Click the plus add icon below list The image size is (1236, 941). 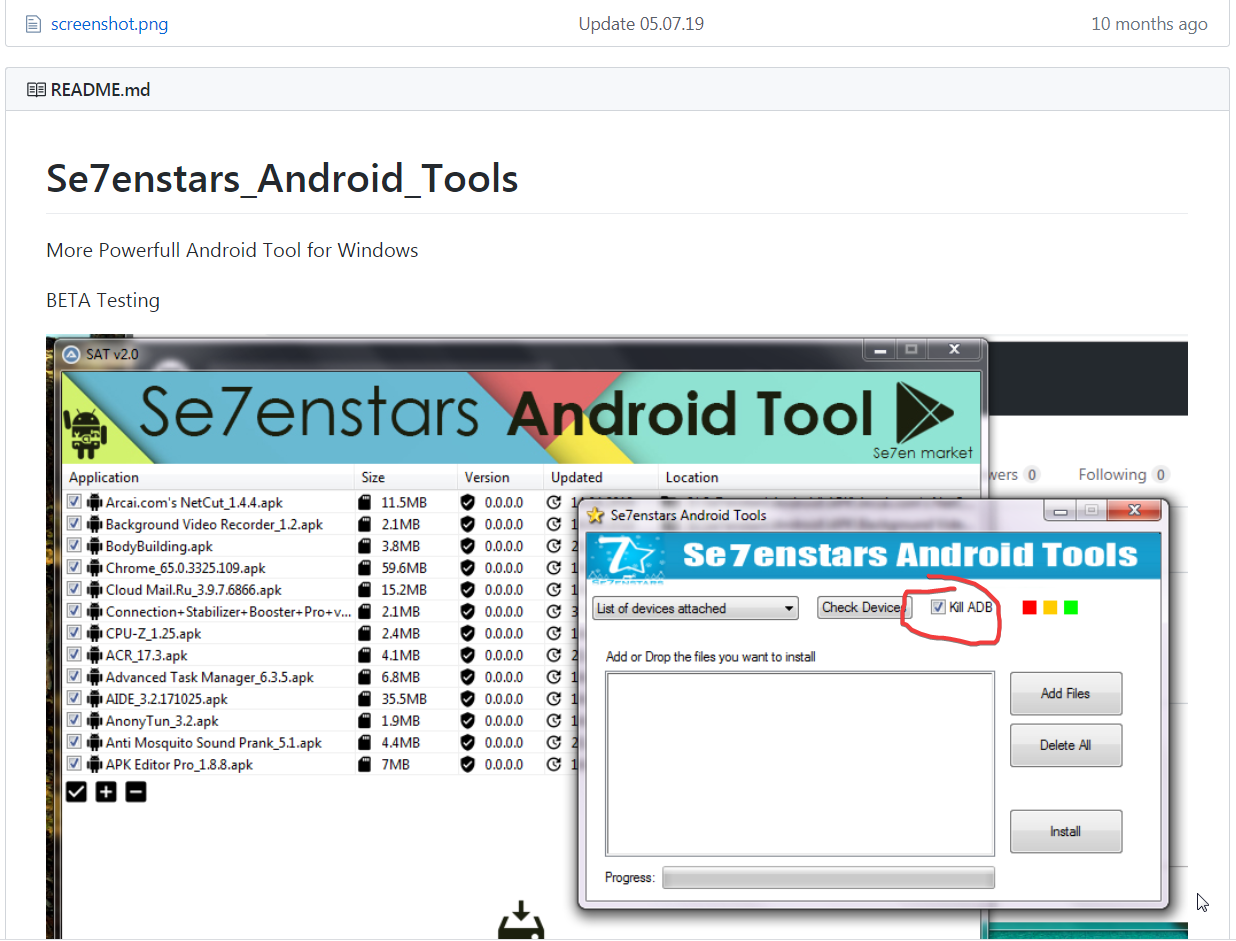pyautogui.click(x=106, y=792)
